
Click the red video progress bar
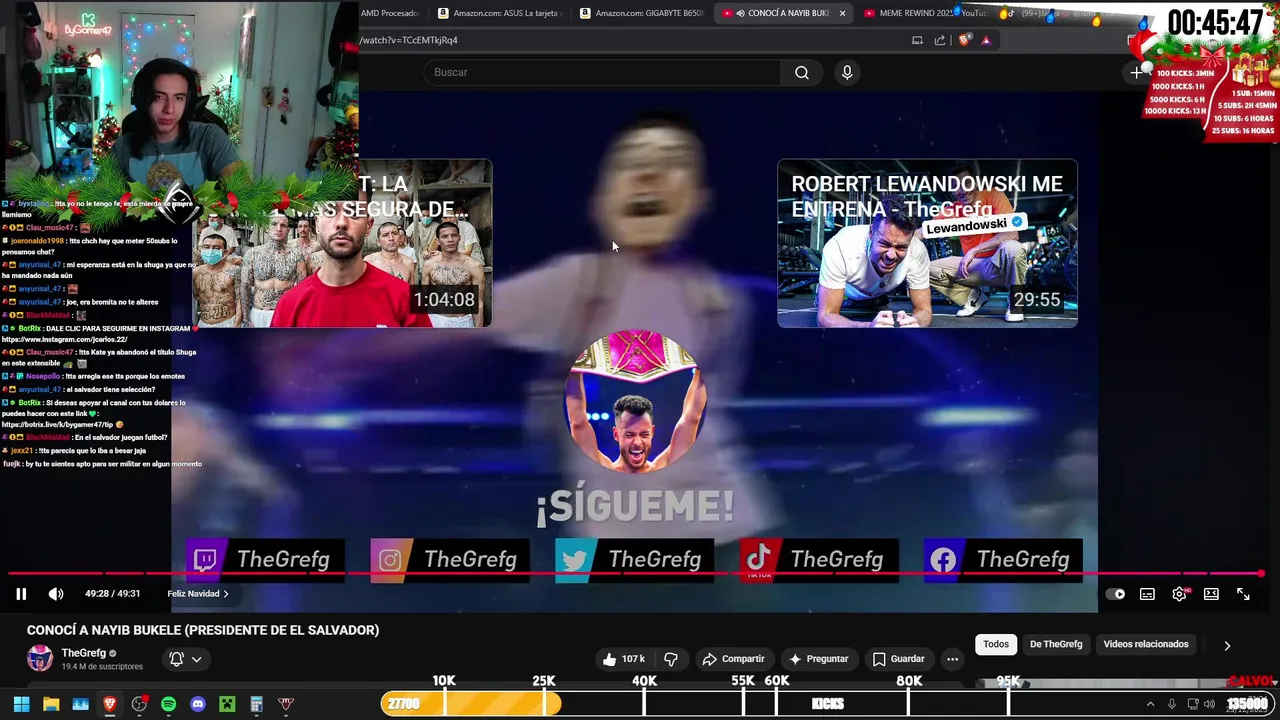636,574
